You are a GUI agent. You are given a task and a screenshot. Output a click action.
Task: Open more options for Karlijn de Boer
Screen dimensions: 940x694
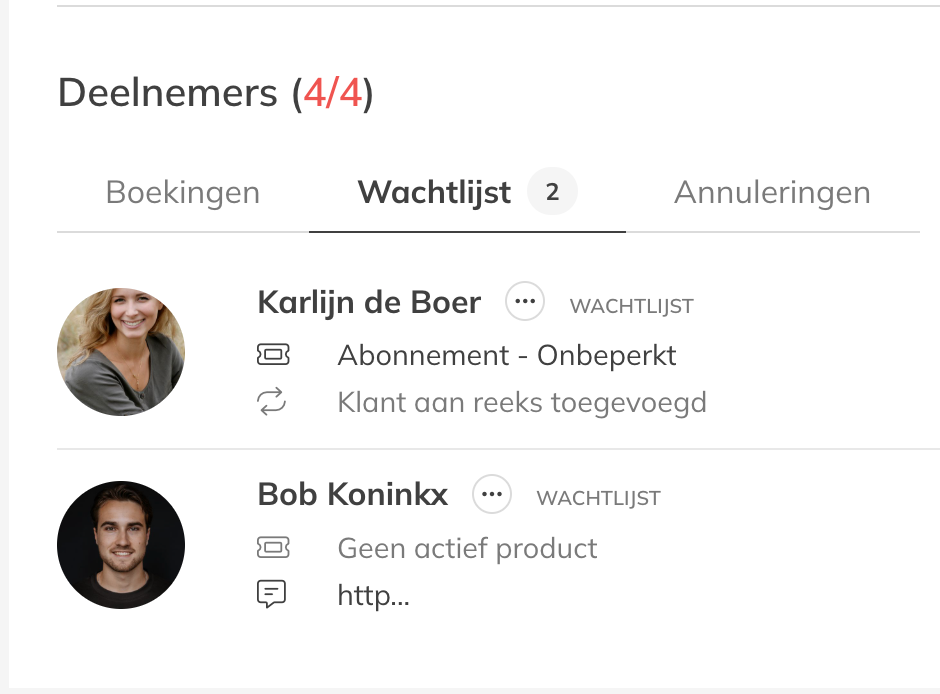coord(525,301)
